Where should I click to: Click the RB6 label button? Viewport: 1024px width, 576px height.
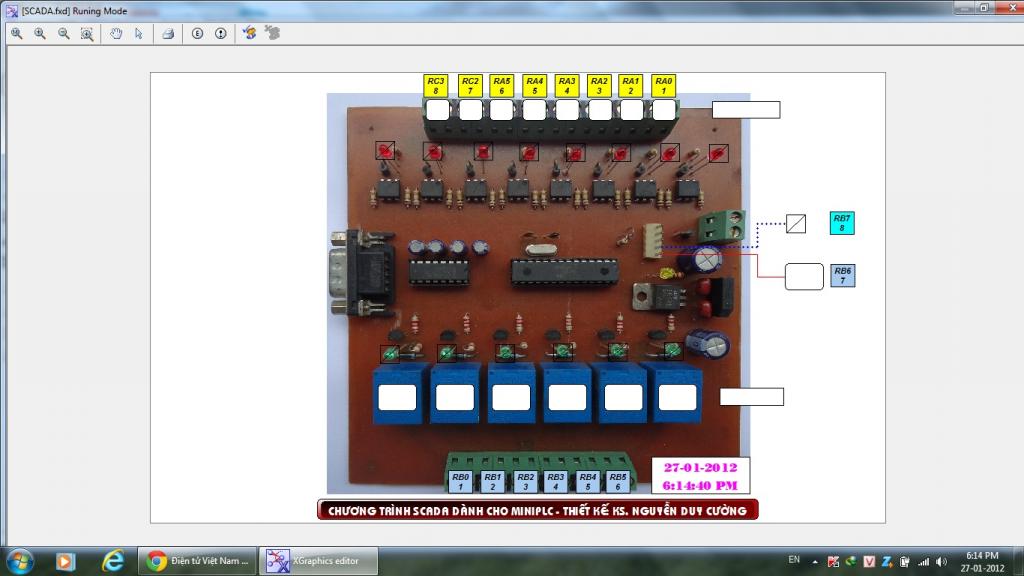pos(842,276)
